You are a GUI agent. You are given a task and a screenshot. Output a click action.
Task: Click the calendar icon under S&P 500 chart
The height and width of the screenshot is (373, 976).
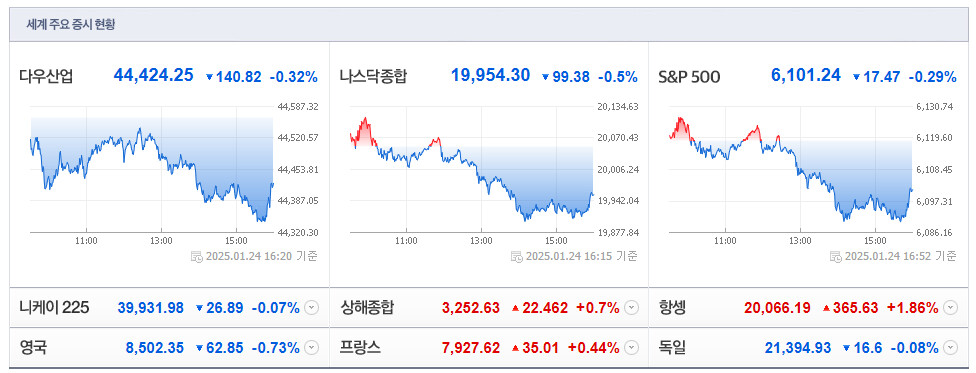(836, 256)
